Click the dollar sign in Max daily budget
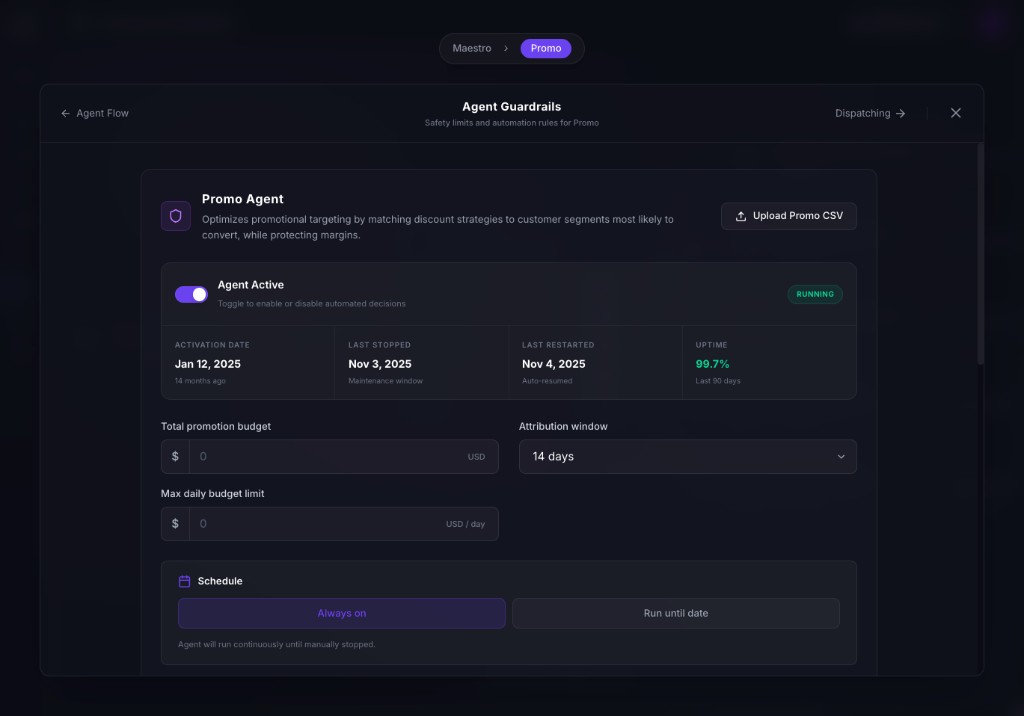Viewport: 1024px width, 716px height. (175, 524)
